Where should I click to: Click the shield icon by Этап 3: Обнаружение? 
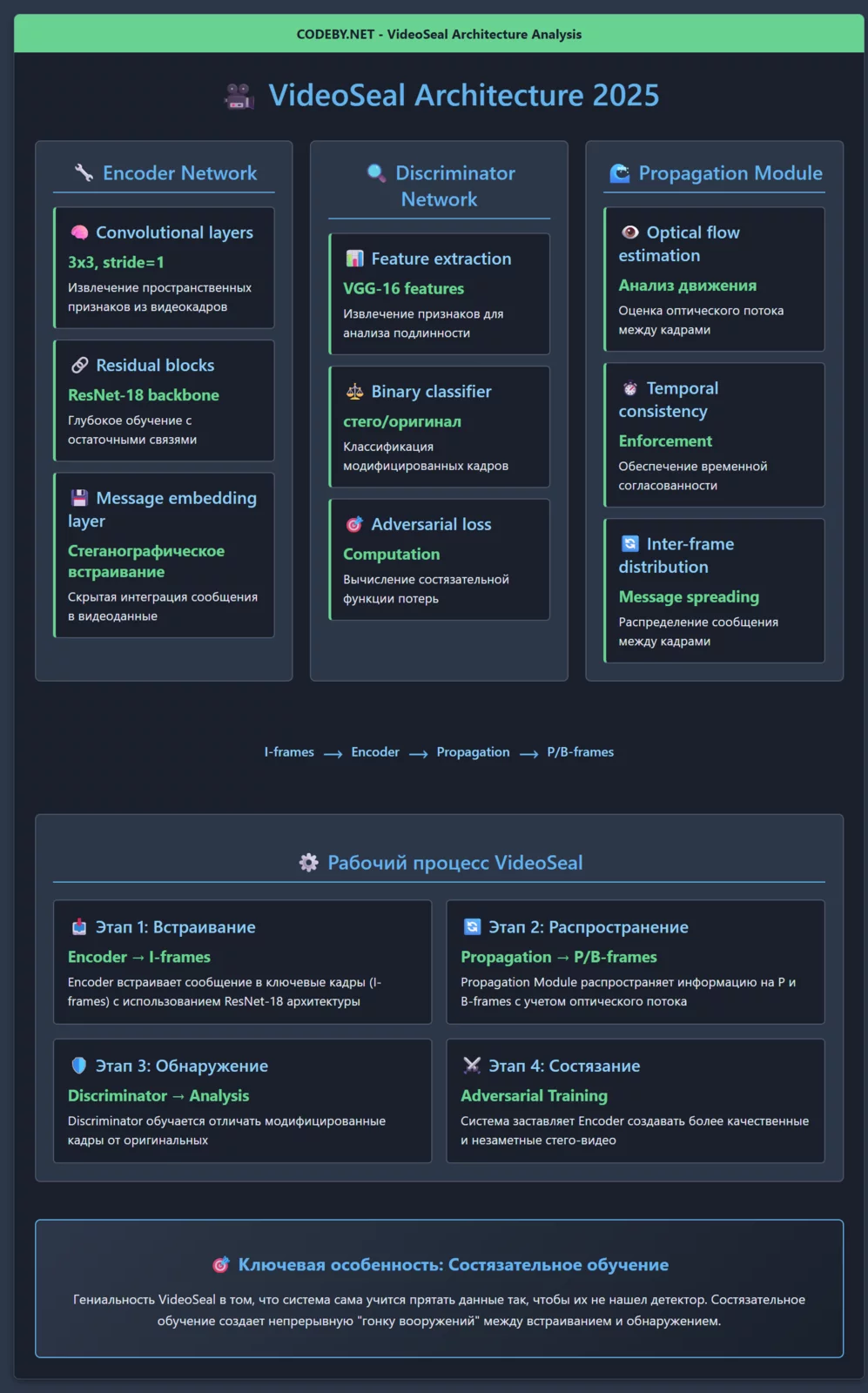point(79,1065)
